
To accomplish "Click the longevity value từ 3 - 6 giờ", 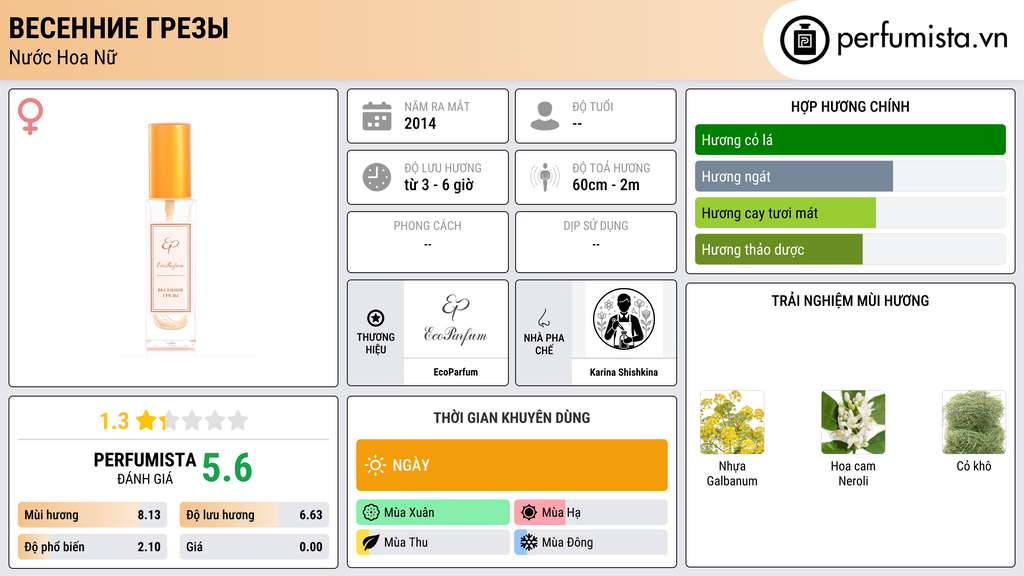I will [x=439, y=185].
